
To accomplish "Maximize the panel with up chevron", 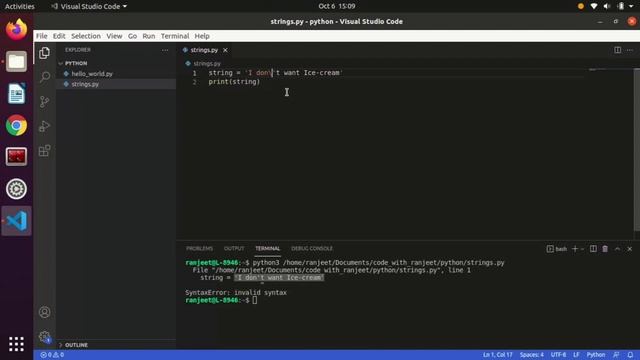I will (x=618, y=249).
